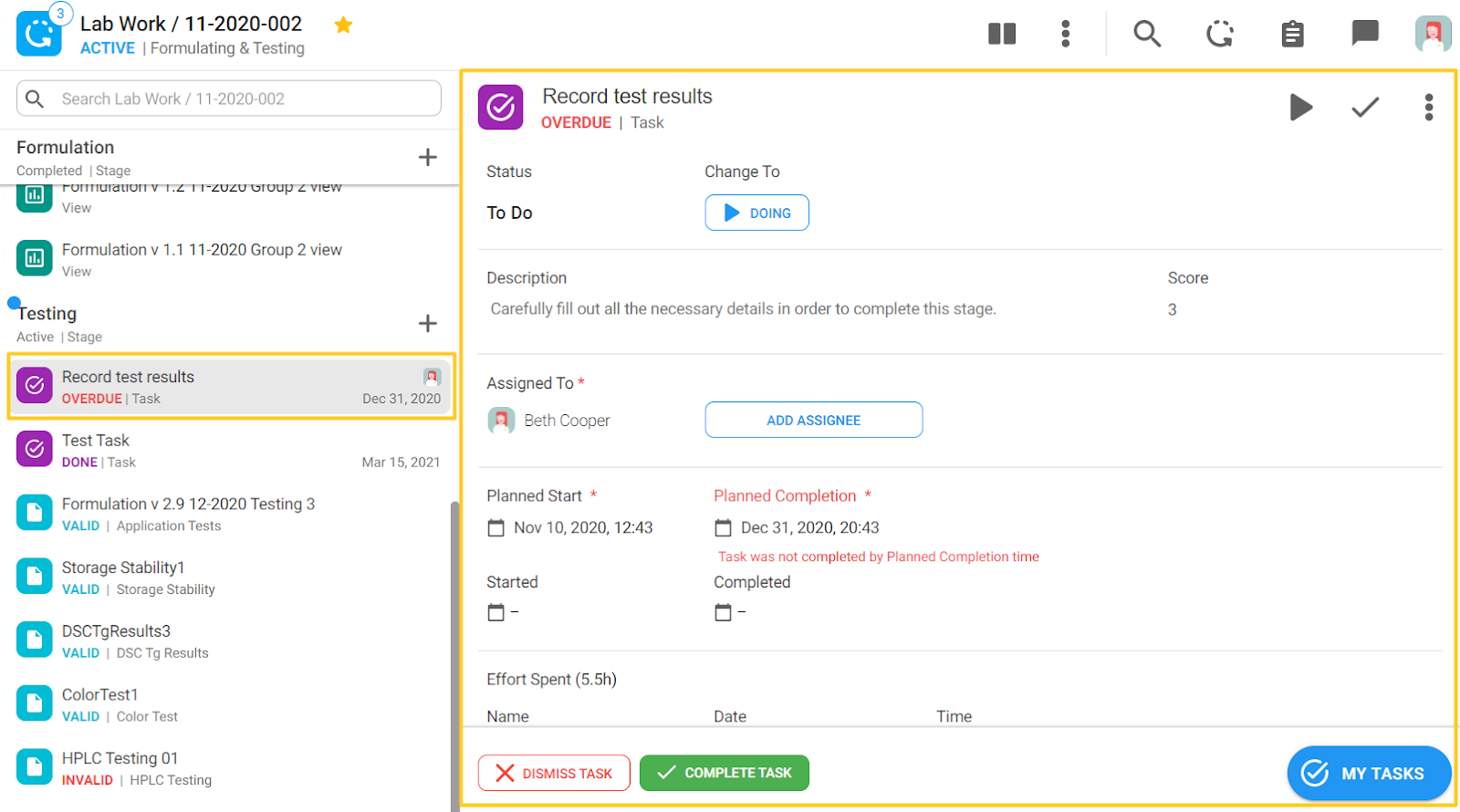This screenshot has height=812, width=1460.
Task: Open the user profile avatar
Action: click(x=1433, y=34)
